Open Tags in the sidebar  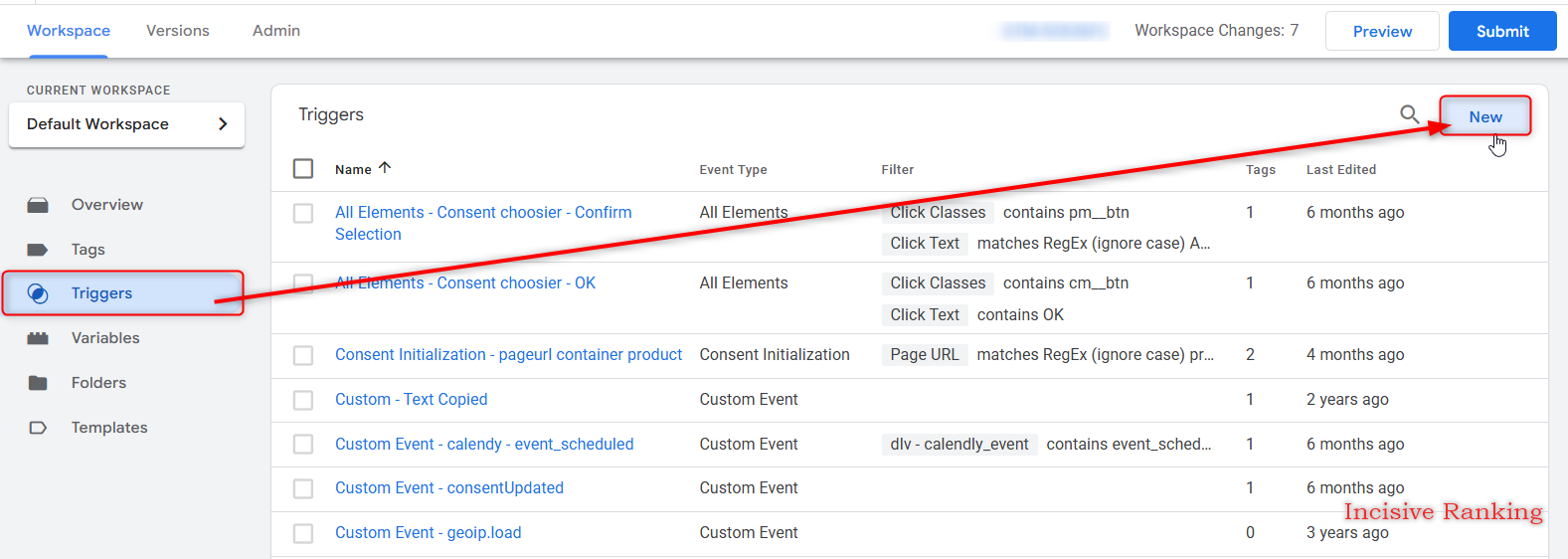pyautogui.click(x=88, y=250)
